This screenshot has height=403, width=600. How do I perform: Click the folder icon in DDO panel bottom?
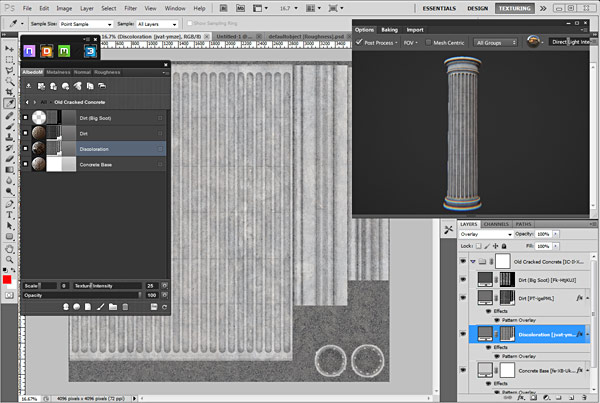click(x=113, y=307)
